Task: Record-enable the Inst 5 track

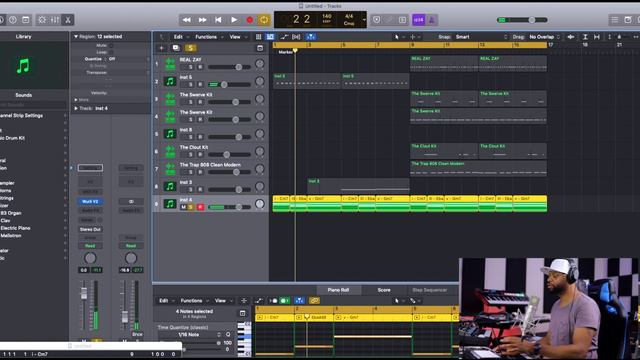Action: click(200, 84)
